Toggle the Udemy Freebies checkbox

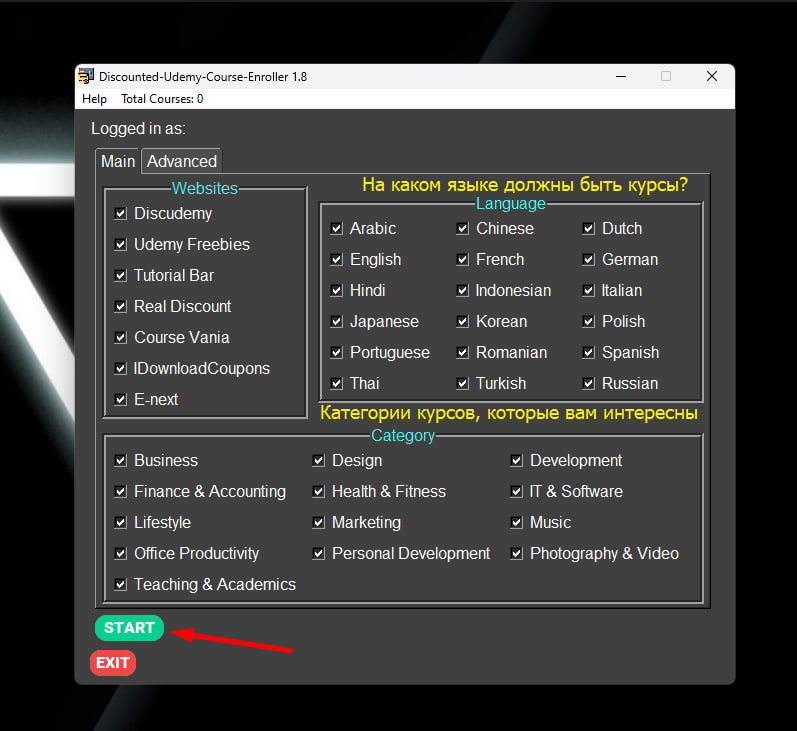coord(120,245)
